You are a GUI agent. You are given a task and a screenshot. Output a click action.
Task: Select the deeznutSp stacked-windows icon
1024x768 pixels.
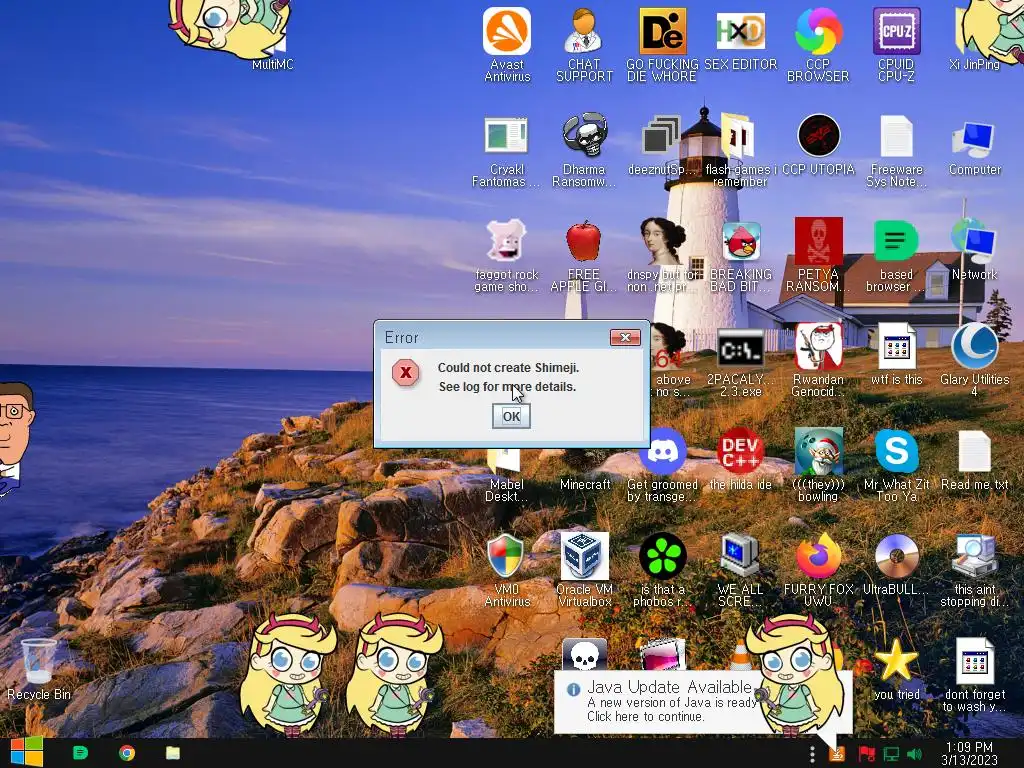coord(661,147)
